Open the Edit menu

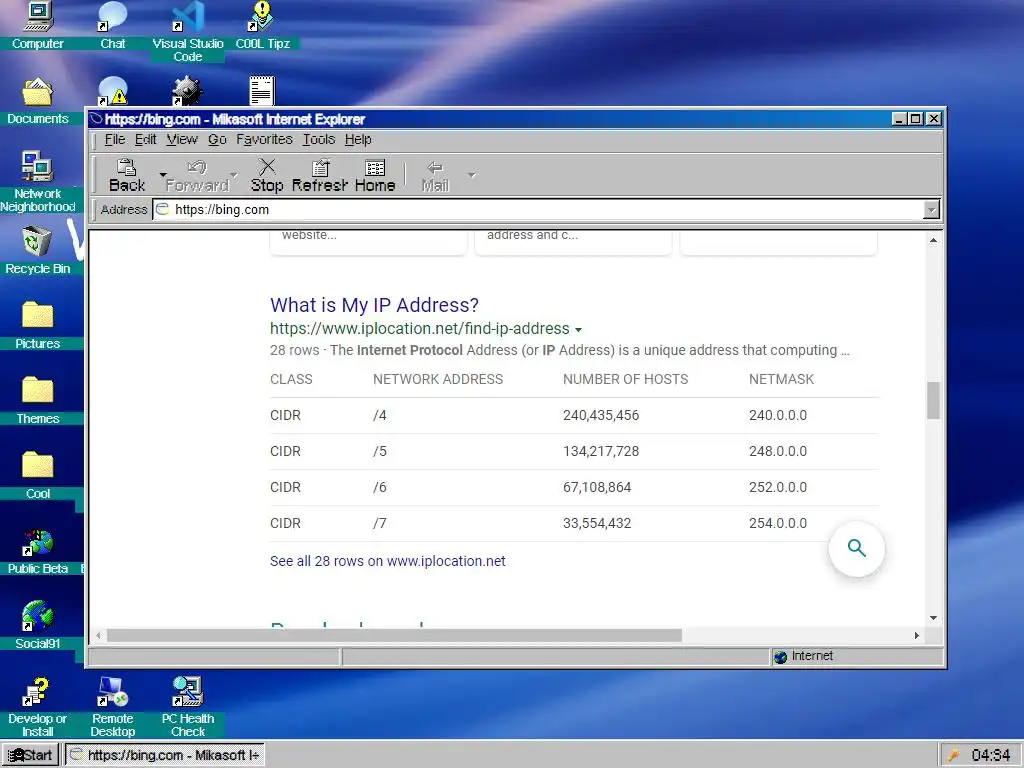(x=145, y=139)
